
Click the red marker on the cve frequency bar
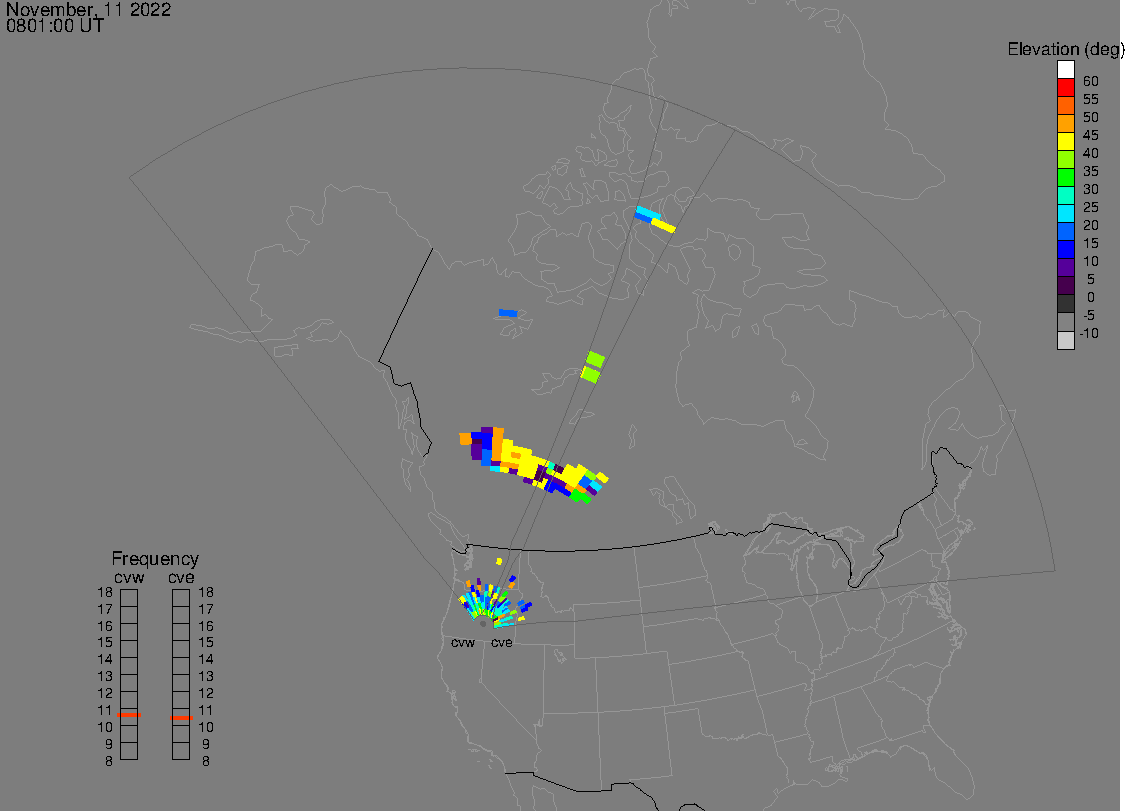[x=181, y=718]
